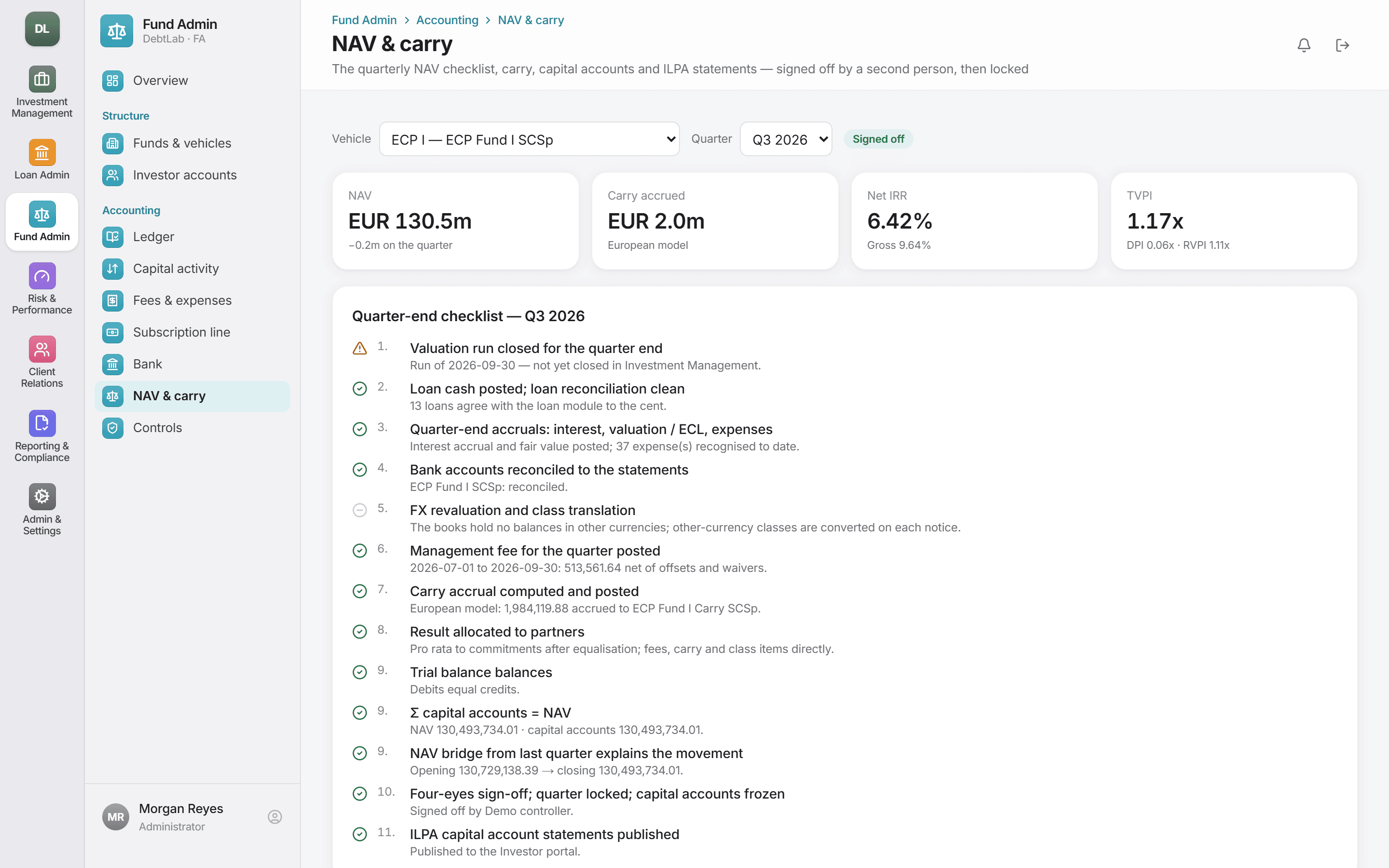Image resolution: width=1389 pixels, height=868 pixels.
Task: Open Funds & vehicles page
Action: (x=192, y=143)
